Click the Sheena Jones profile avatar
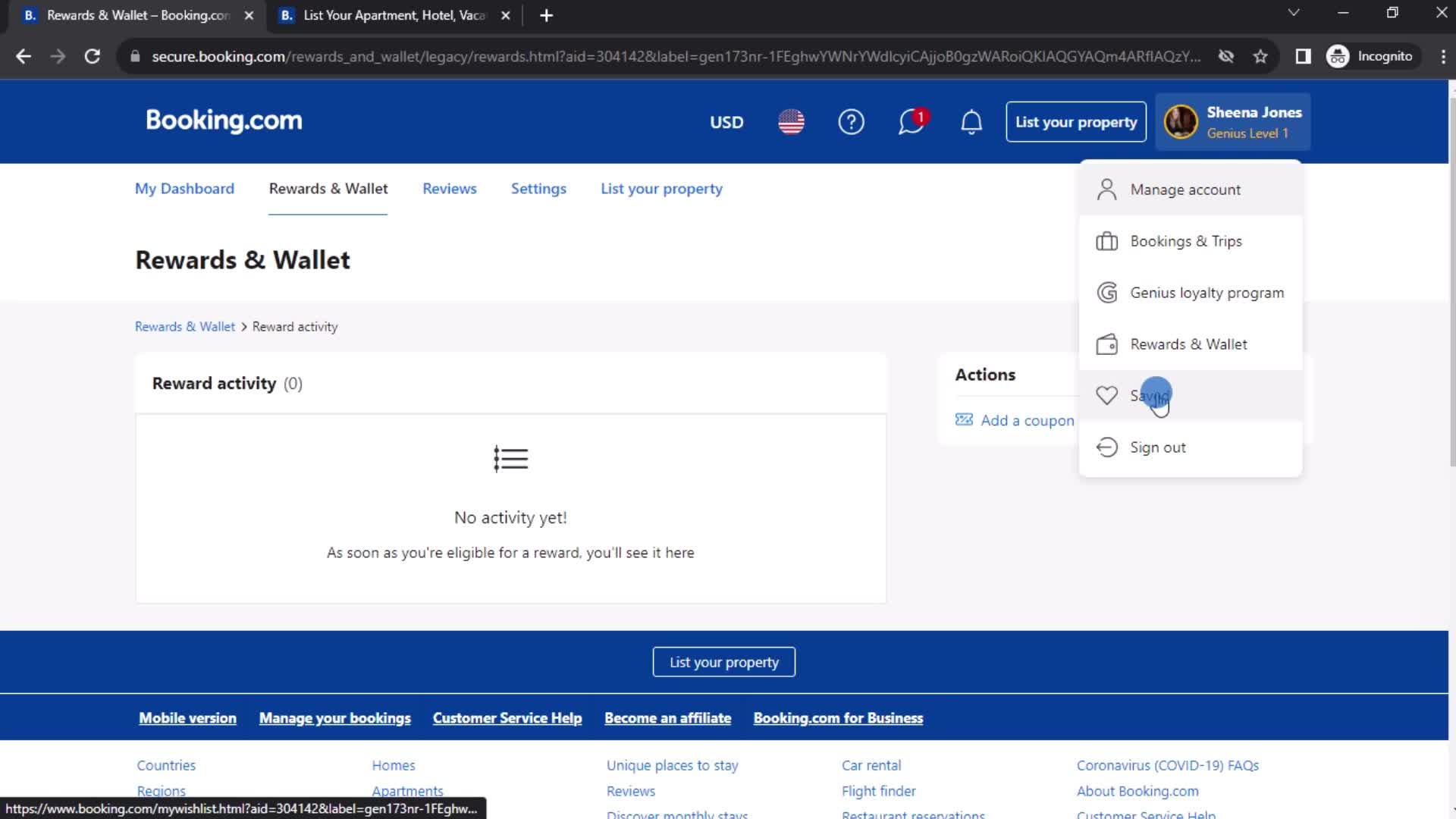The image size is (1456, 819). [1181, 122]
